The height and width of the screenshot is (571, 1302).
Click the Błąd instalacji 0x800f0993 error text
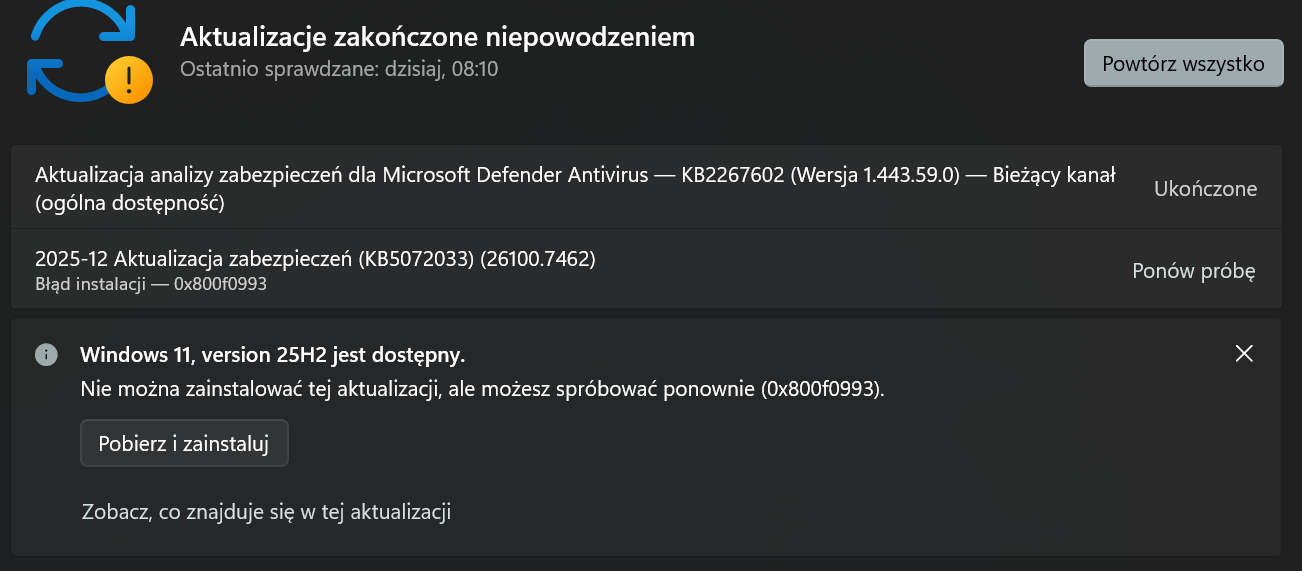pyautogui.click(x=151, y=283)
